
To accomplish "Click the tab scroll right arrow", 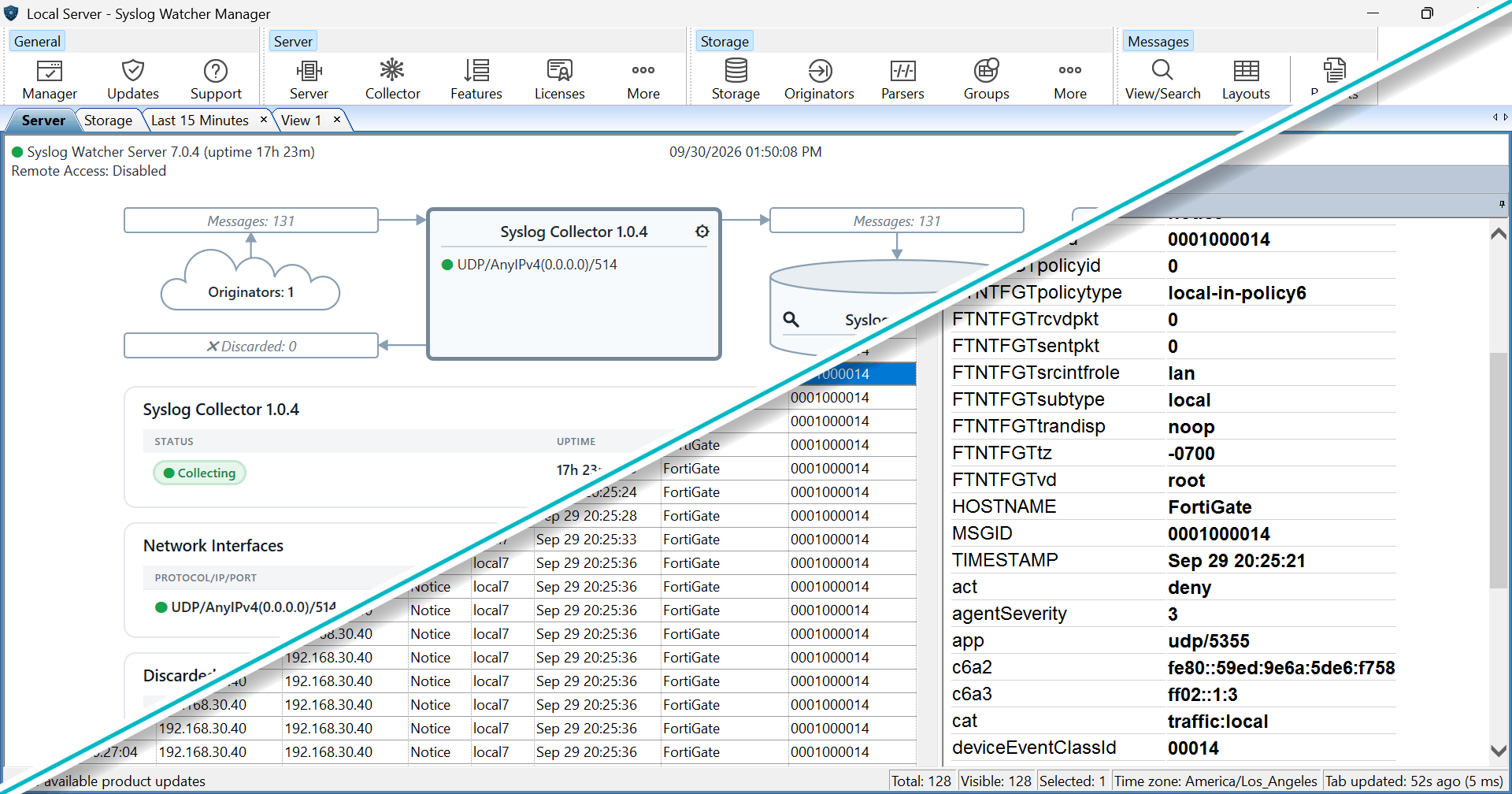I will click(x=1506, y=117).
